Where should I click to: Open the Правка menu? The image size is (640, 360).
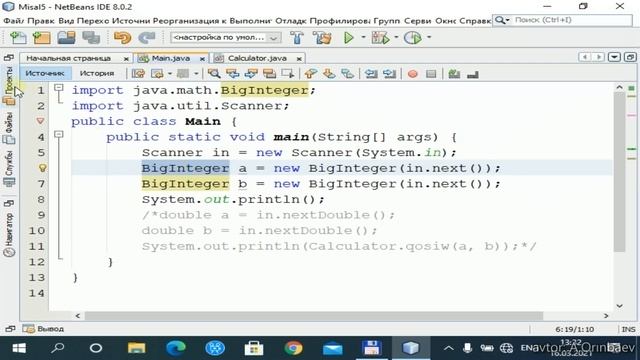41,20
